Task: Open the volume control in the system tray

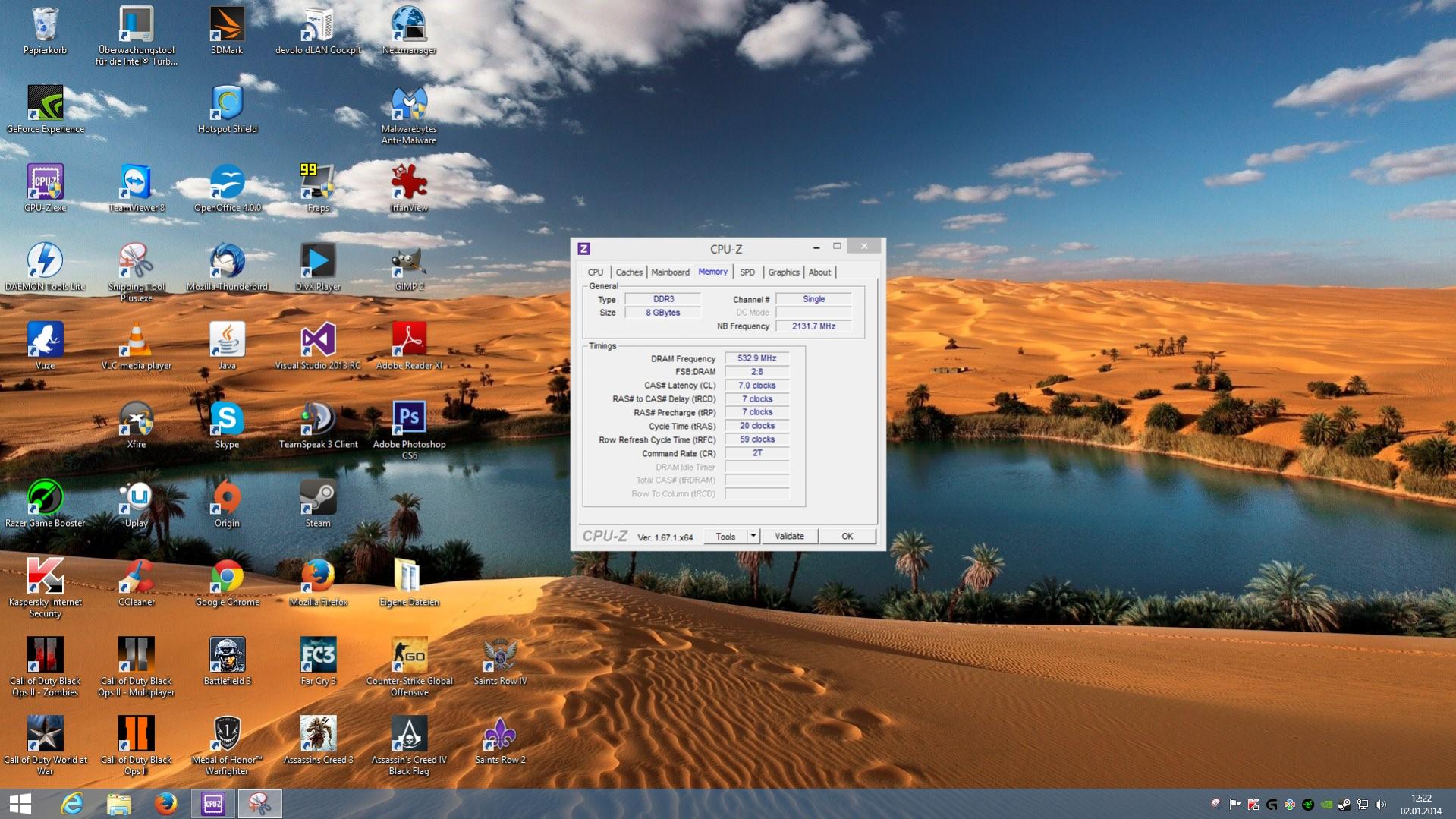Action: 1381,805
